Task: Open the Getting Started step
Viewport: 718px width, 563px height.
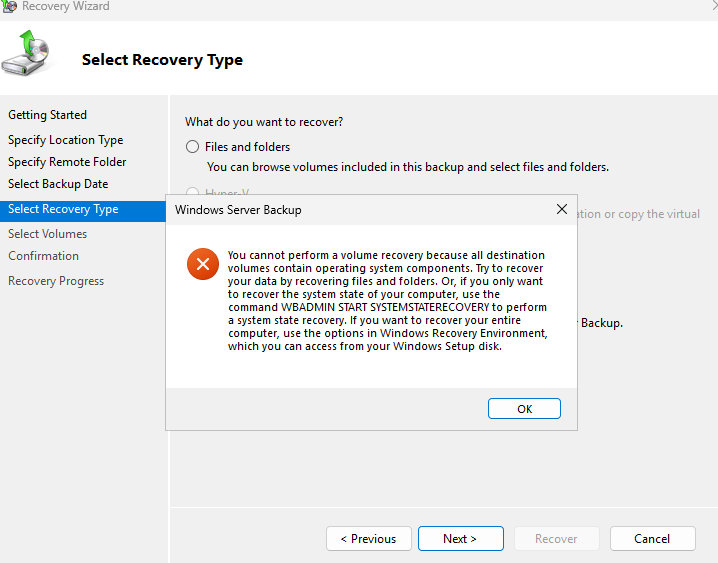Action: pyautogui.click(x=47, y=114)
